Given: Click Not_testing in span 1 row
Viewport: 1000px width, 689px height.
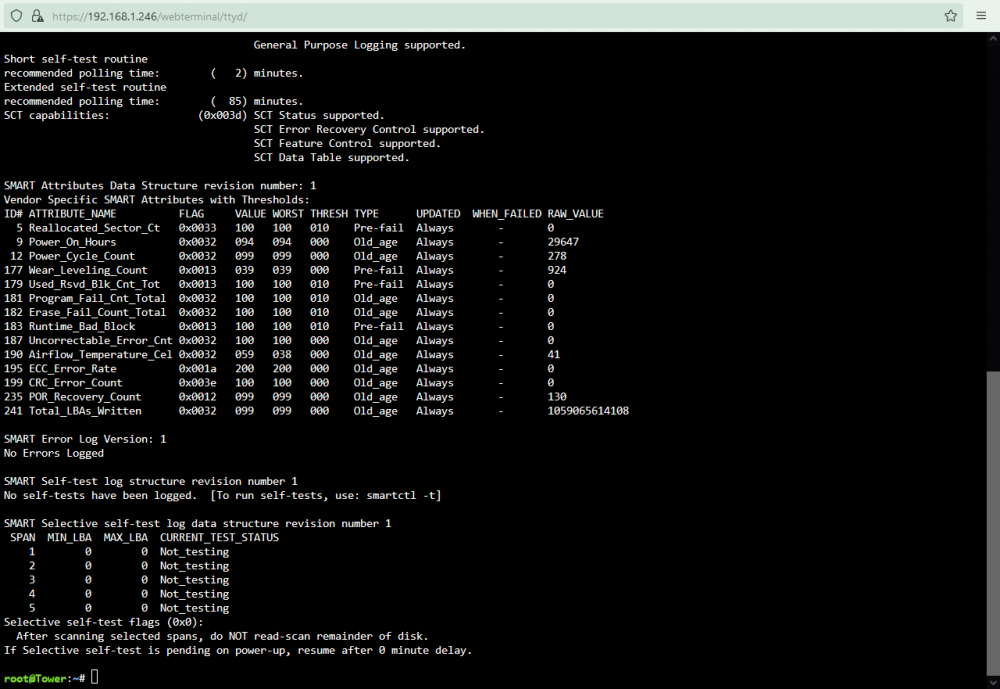Looking at the screenshot, I should click(195, 552).
